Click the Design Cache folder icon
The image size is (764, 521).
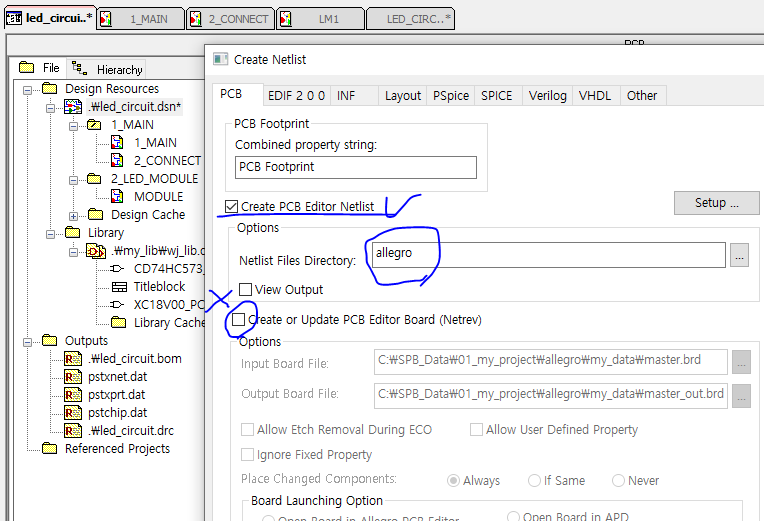96,214
